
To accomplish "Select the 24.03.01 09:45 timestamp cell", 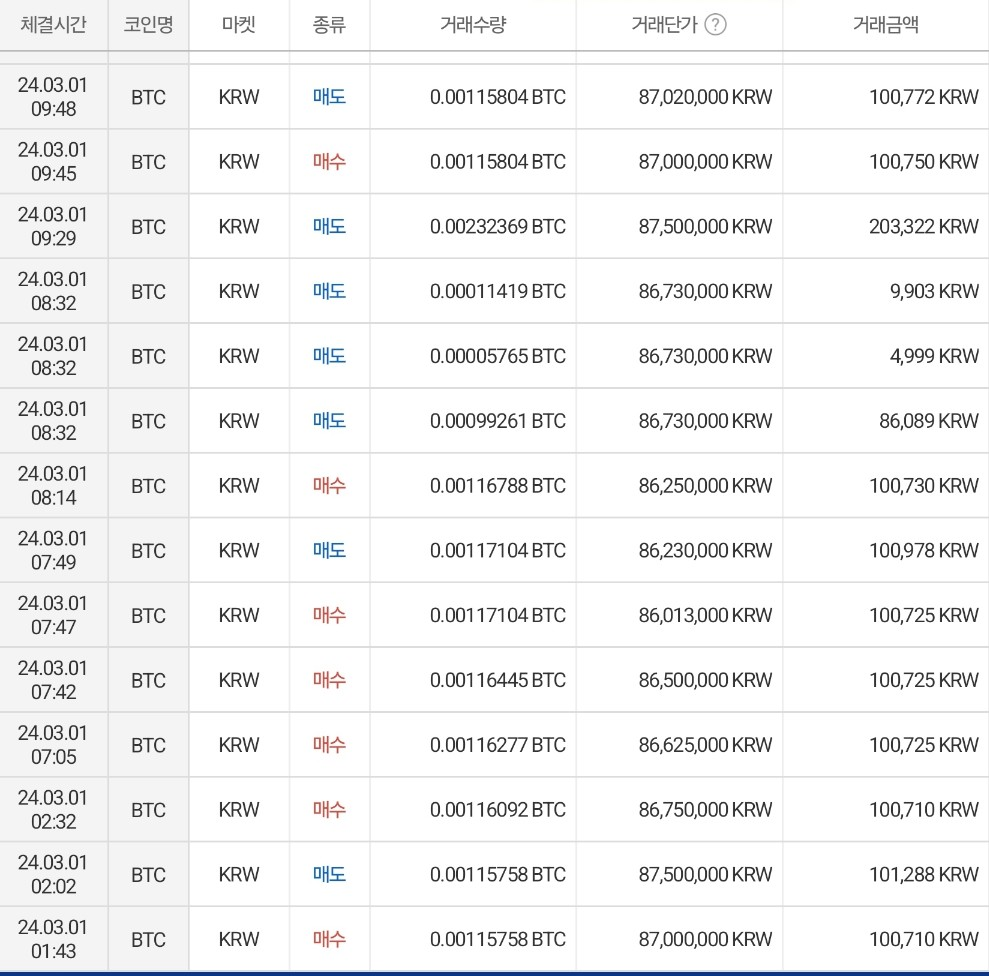I will (x=53, y=162).
